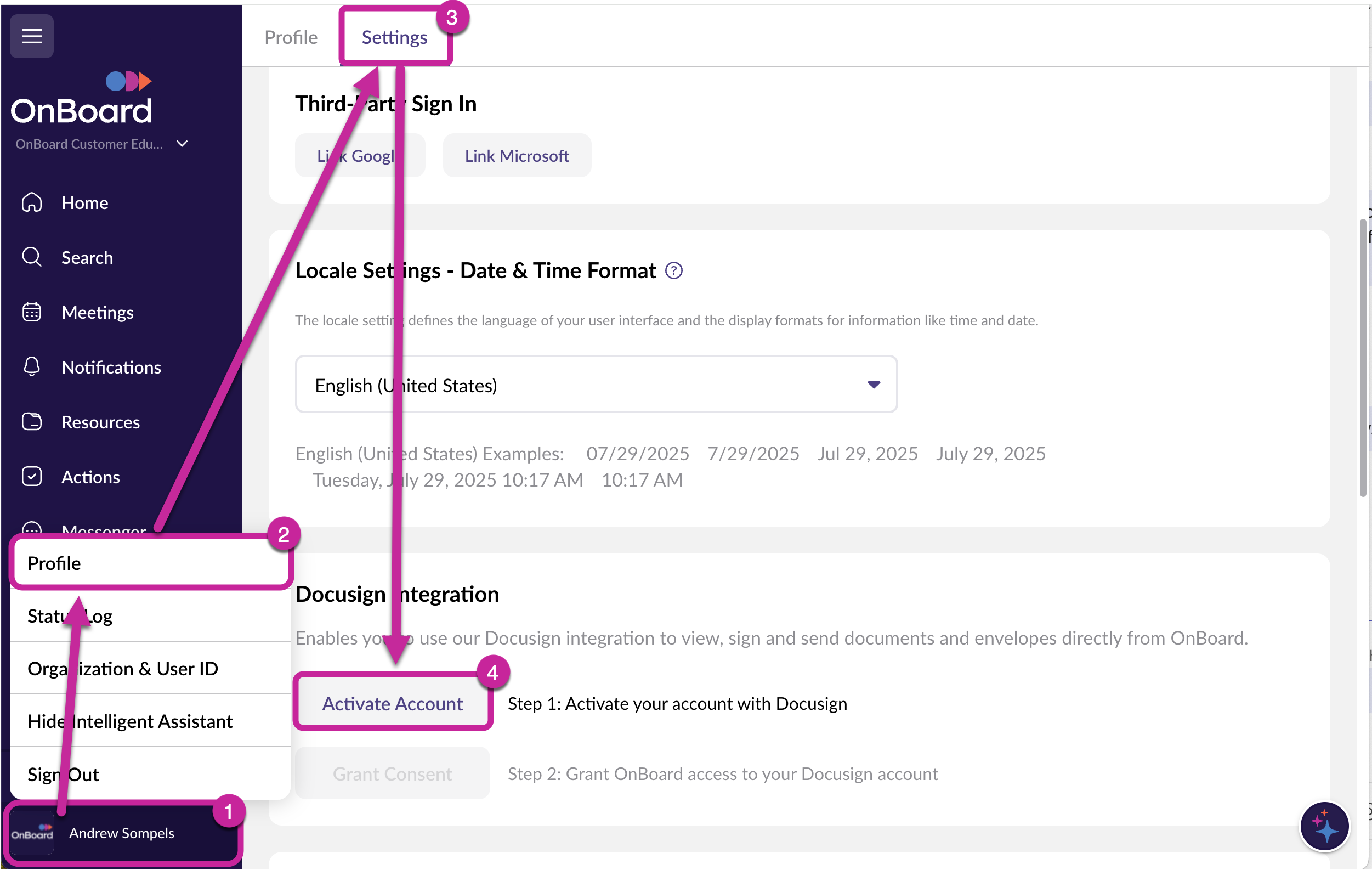Click the Locale Settings help question icon
Screen dimensions: 1372x870
[x=673, y=271]
